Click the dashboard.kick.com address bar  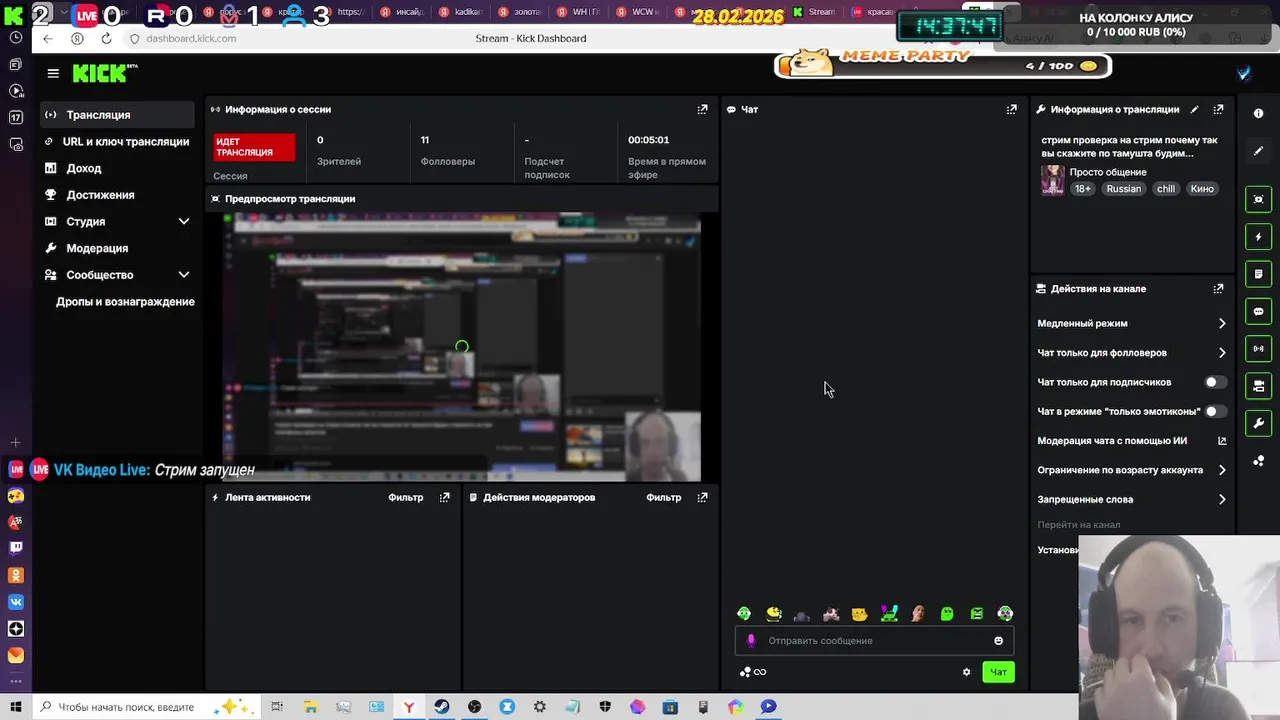pos(191,38)
